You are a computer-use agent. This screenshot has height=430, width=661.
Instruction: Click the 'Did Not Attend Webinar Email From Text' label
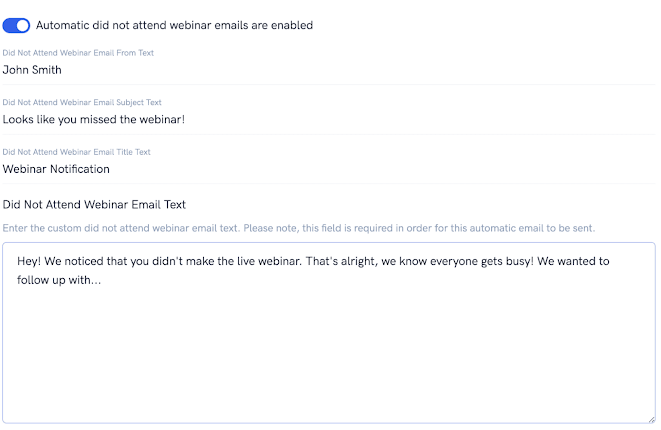pos(78,53)
